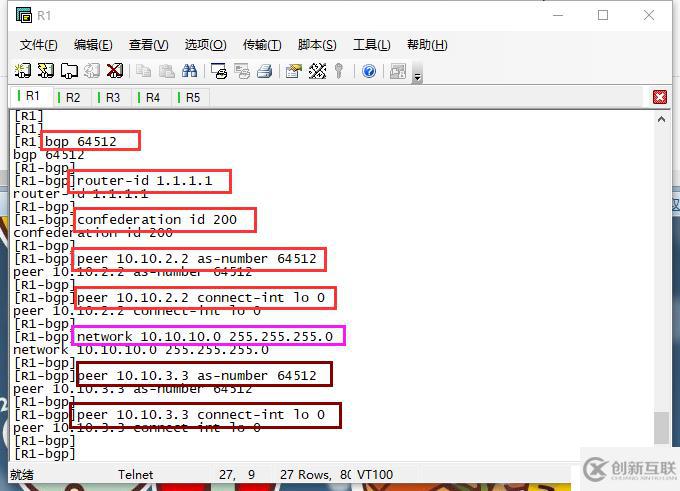Switch to the R3 session tab
Screen dimensions: 680x491
tap(111, 98)
